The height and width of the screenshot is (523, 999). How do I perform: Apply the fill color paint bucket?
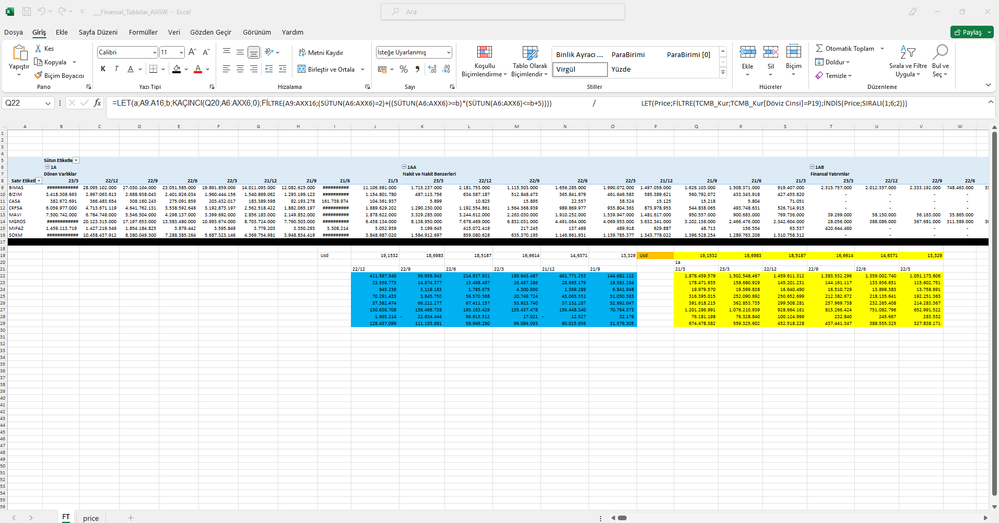click(x=176, y=69)
